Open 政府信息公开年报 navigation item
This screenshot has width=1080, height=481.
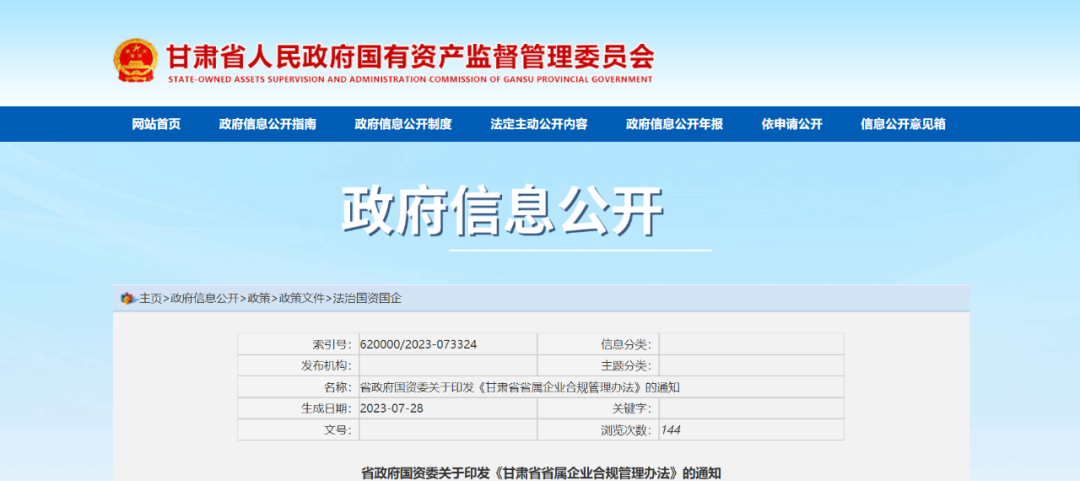click(674, 124)
